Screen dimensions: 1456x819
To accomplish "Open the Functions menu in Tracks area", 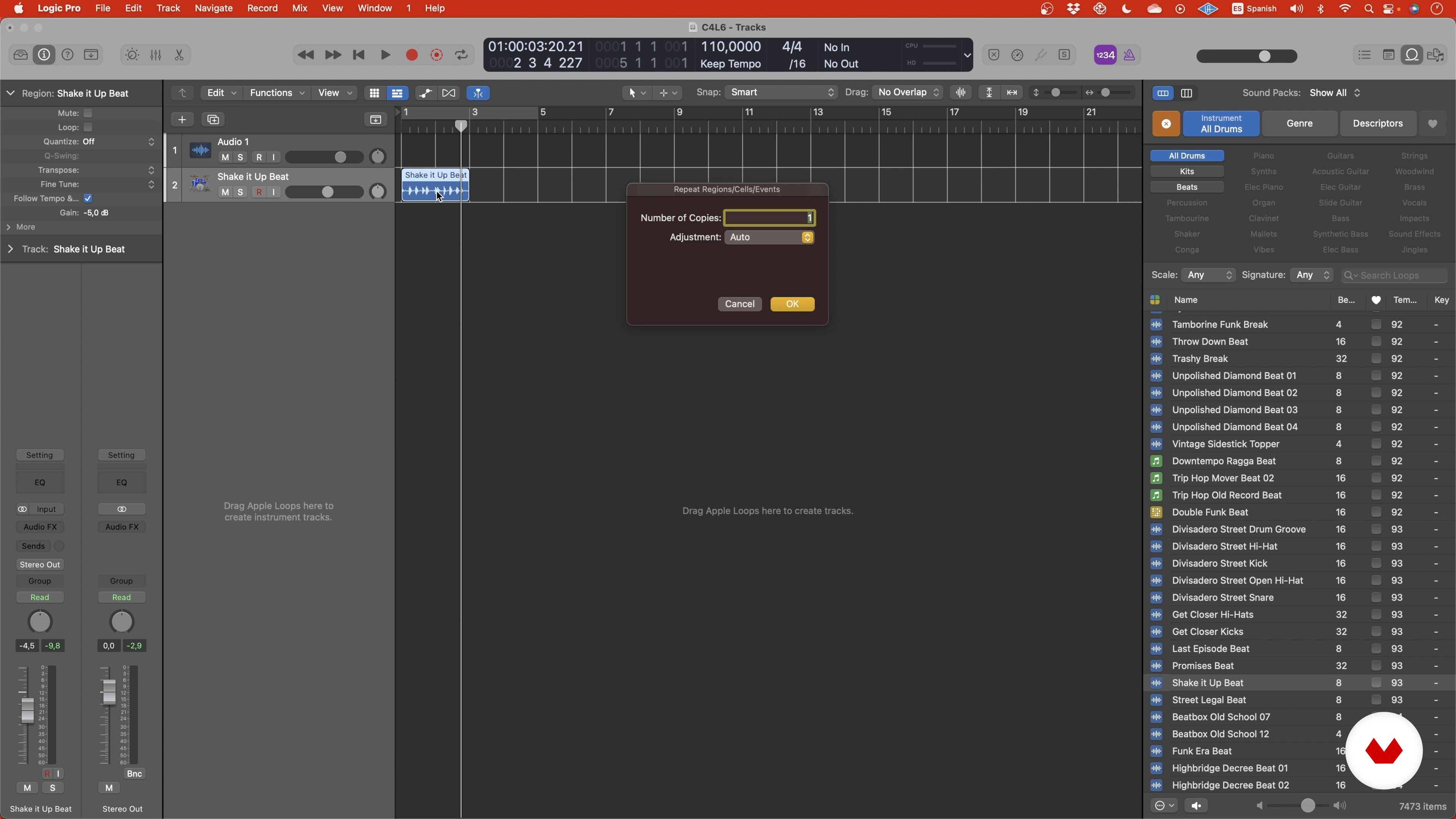I will (277, 93).
